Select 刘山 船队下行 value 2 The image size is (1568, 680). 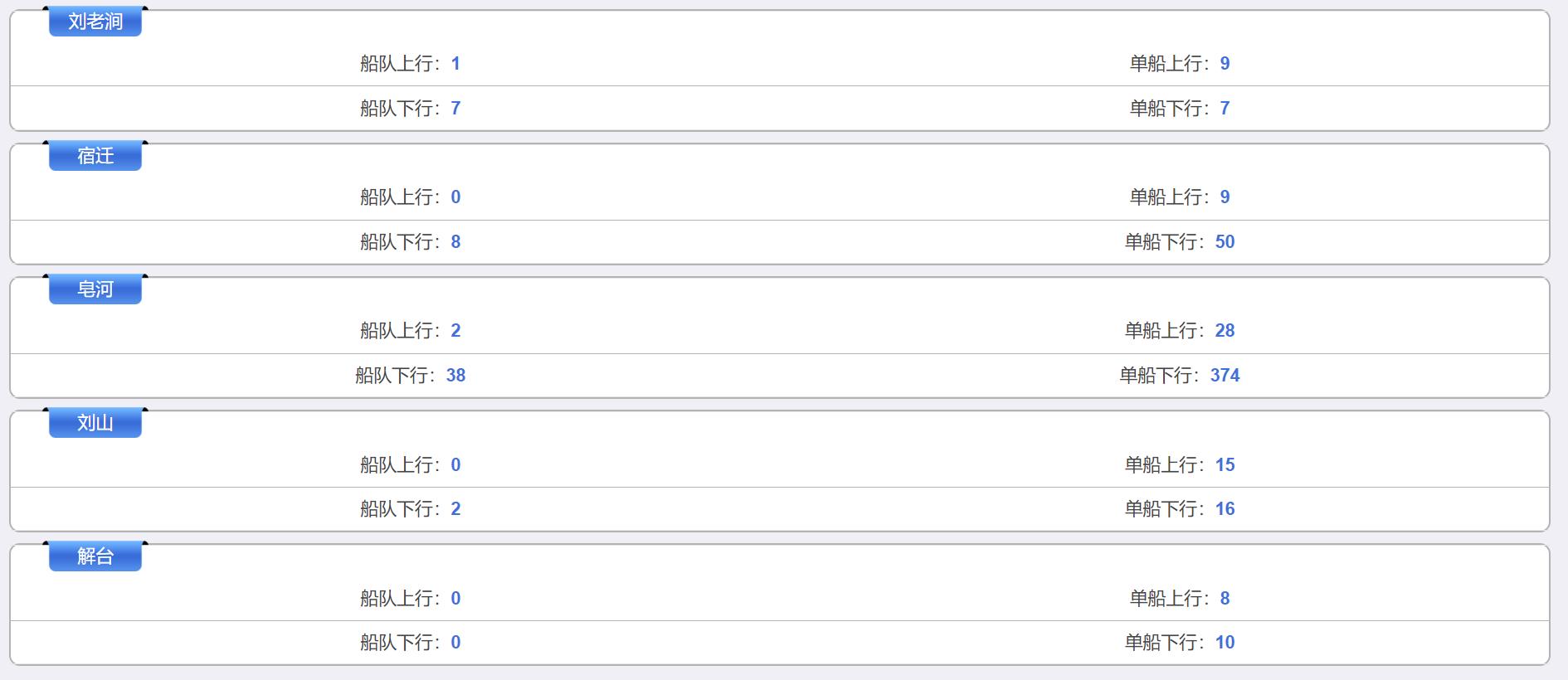point(455,509)
